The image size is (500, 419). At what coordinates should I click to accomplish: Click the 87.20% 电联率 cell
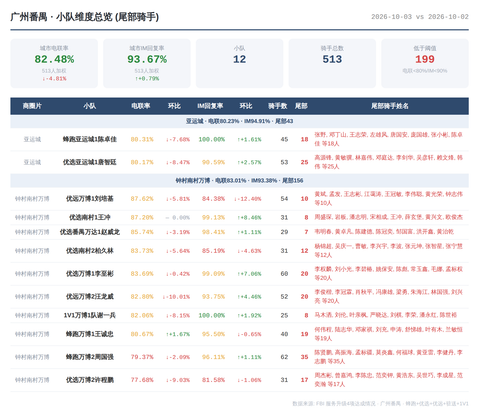point(142,217)
